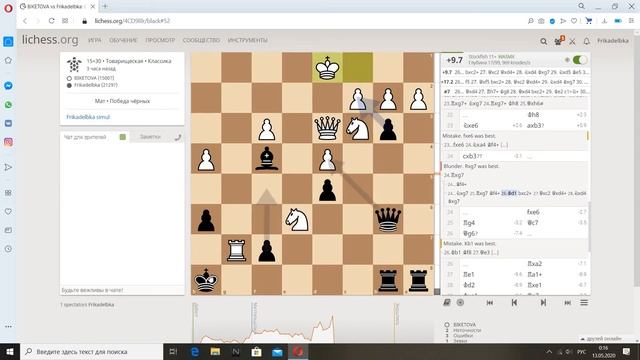Open ИНСТРУМЕНТЫ menu
This screenshot has height=360, width=640.
248,40
